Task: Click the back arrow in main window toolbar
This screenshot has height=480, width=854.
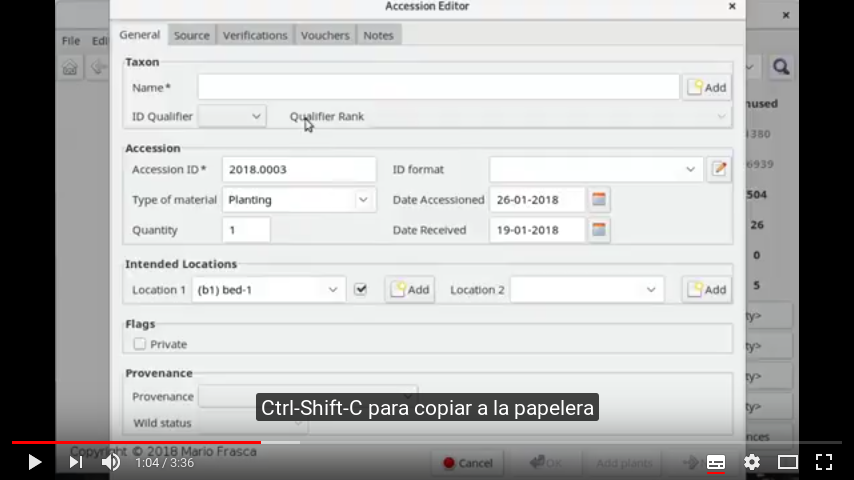Action: click(99, 68)
